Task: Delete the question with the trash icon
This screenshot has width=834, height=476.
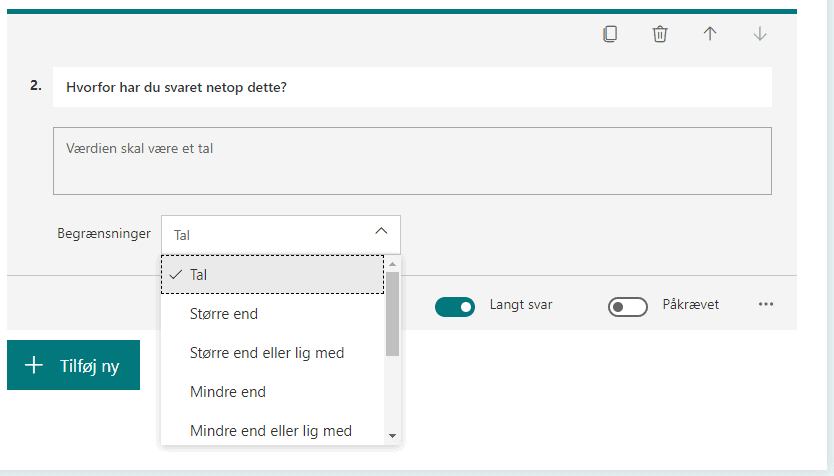Action: [660, 34]
